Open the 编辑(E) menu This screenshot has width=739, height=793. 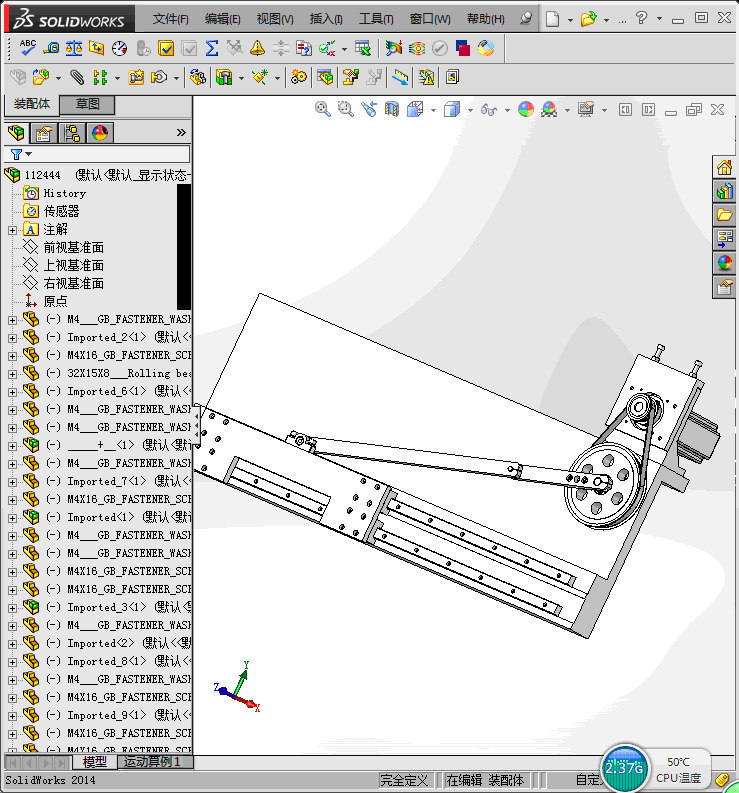tap(223, 19)
